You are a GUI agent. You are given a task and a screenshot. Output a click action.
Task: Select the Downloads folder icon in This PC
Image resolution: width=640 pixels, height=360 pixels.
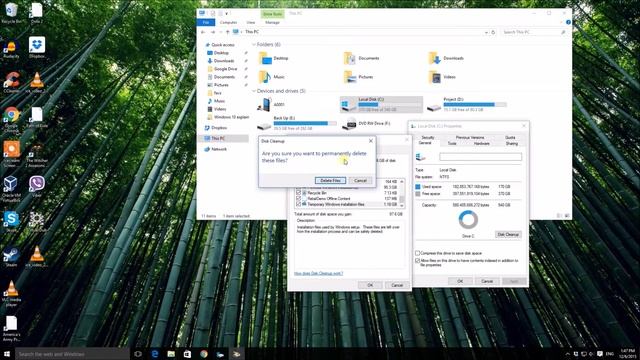[434, 58]
